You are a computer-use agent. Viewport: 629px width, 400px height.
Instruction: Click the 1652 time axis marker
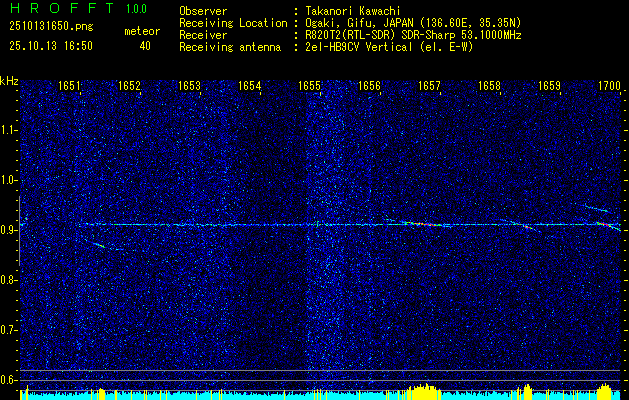pos(129,85)
